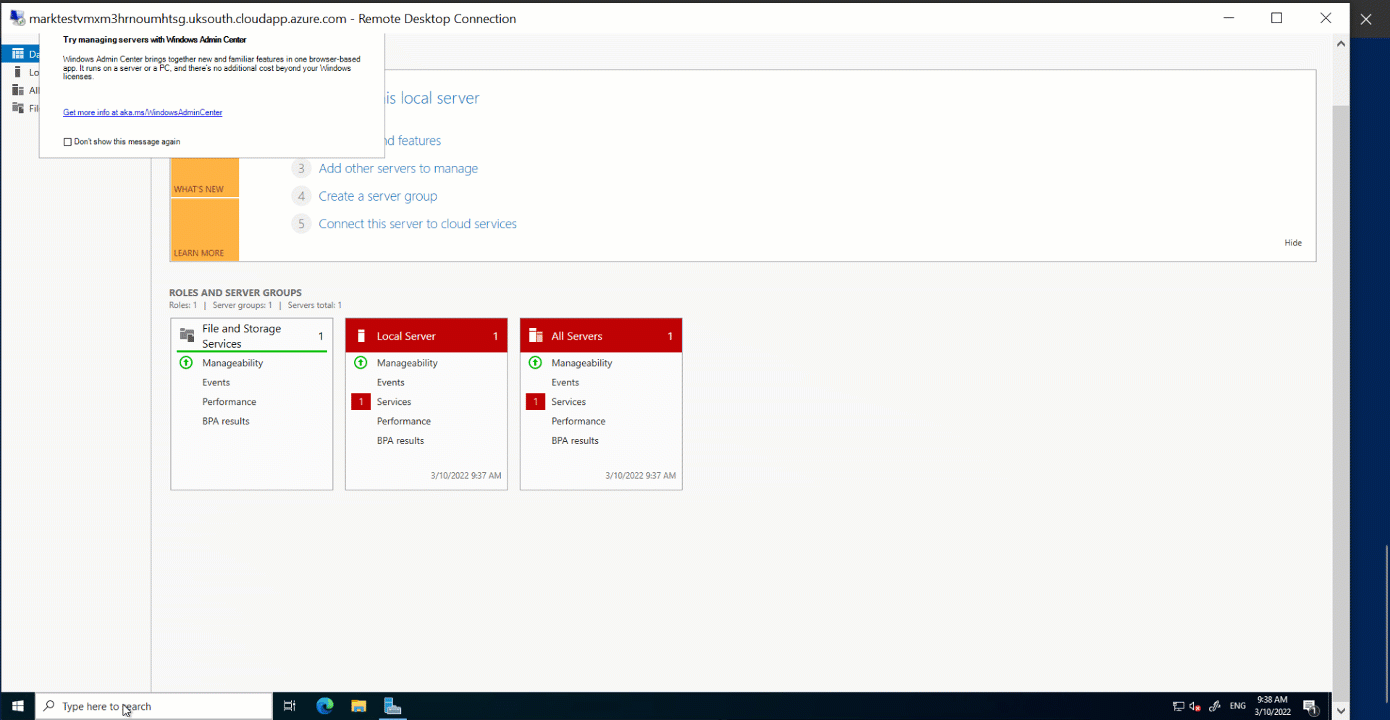Open All Servers tile header
The width and height of the screenshot is (1390, 720).
601,336
